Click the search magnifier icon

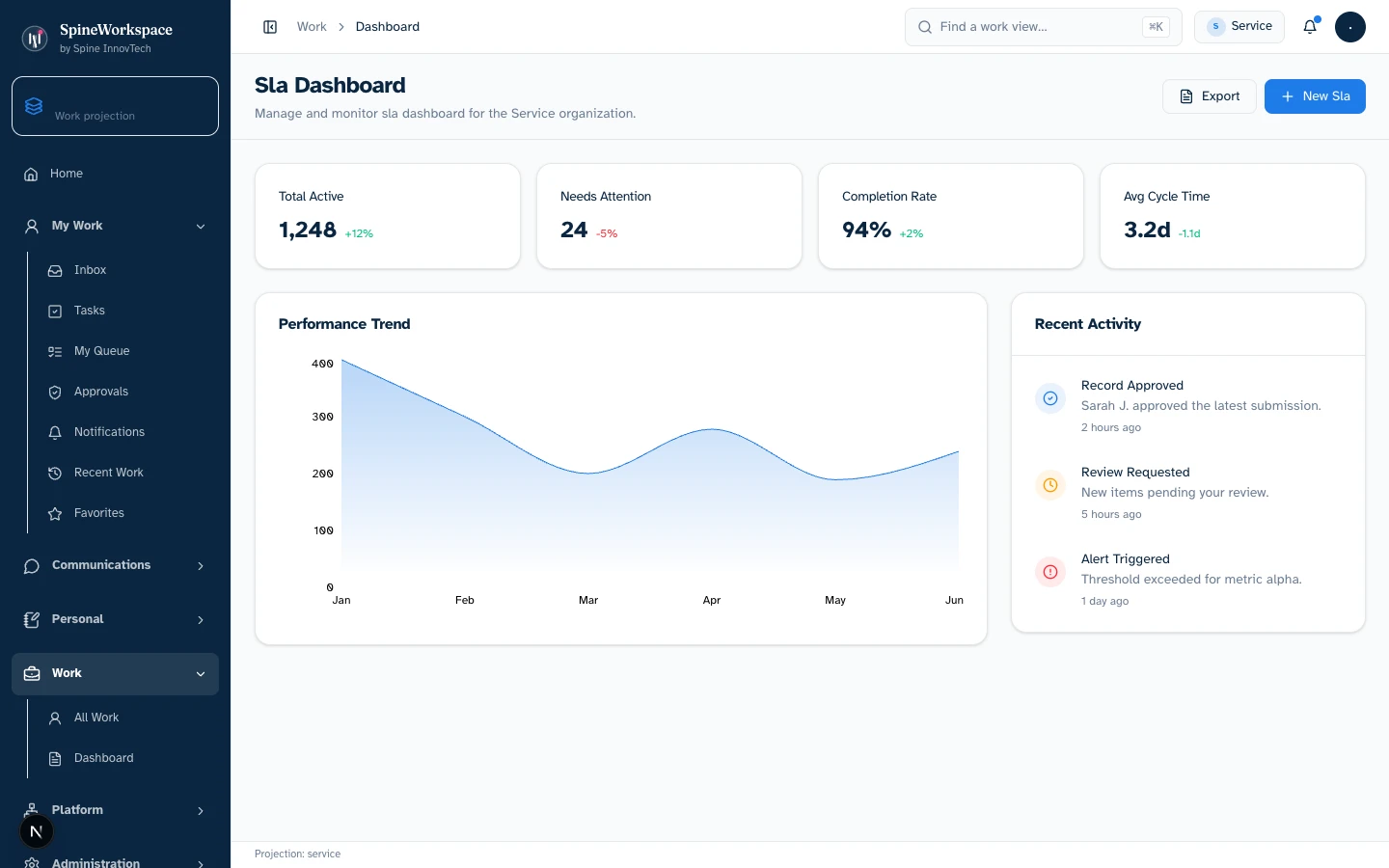[x=925, y=27]
